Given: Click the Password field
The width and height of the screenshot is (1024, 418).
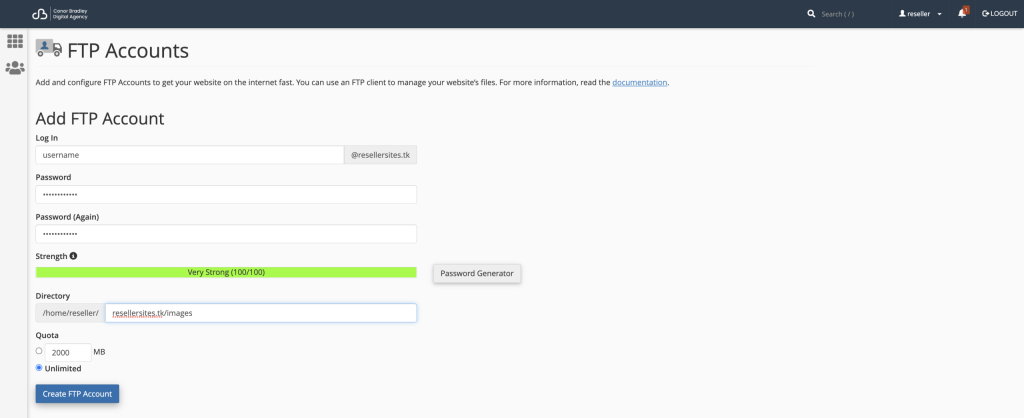Looking at the screenshot, I should tap(226, 195).
